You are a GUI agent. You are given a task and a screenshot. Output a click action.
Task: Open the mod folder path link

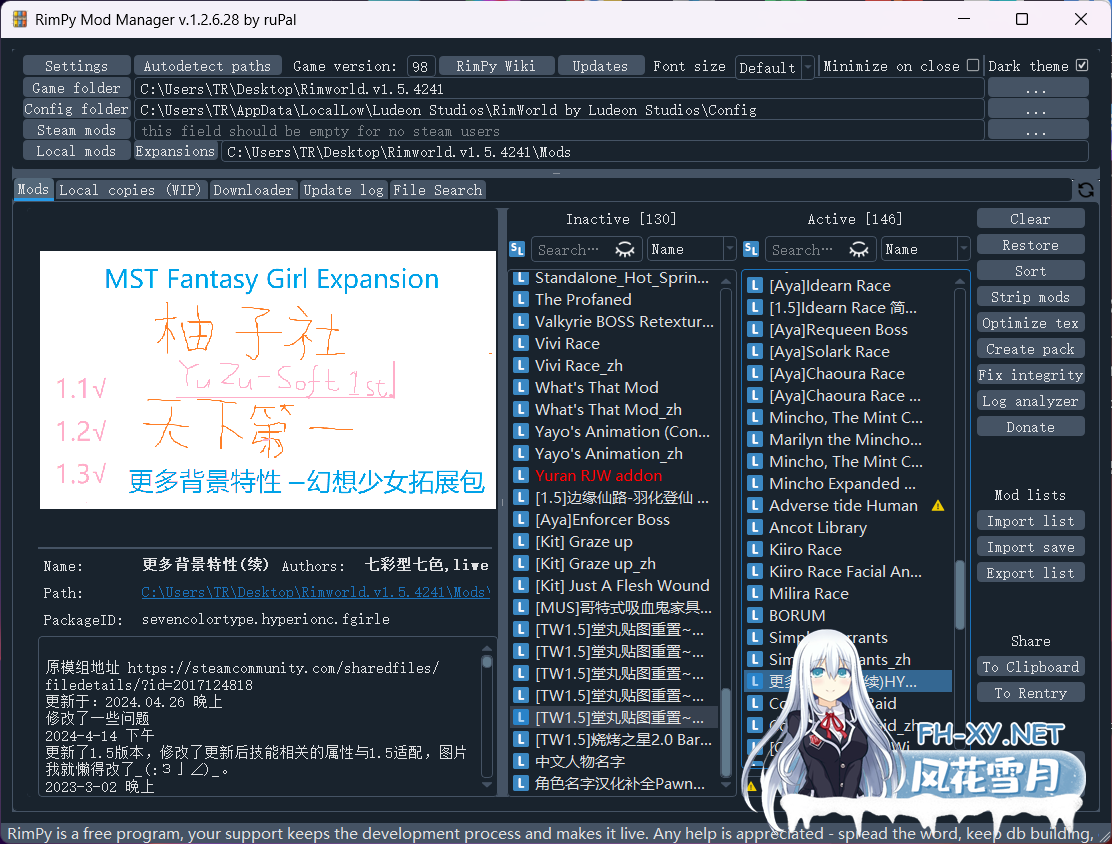point(315,593)
